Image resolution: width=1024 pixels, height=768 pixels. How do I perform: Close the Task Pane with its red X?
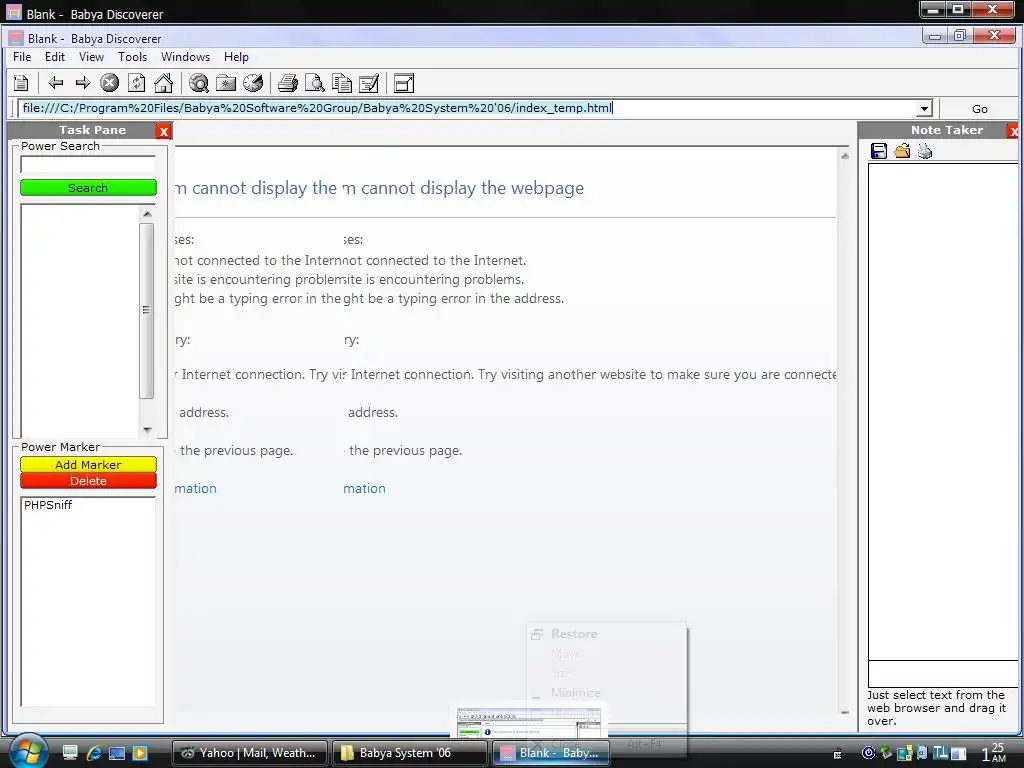pos(163,131)
